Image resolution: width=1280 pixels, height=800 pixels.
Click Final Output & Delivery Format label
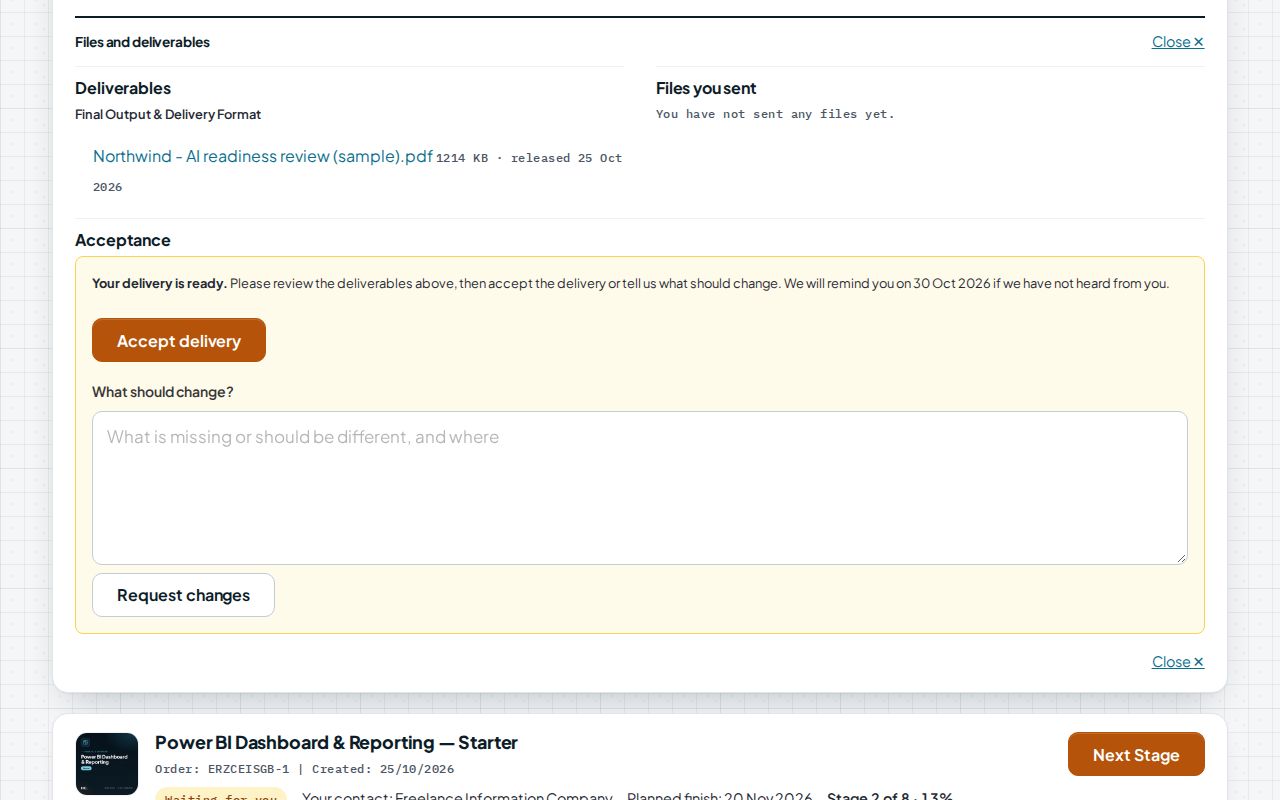click(168, 114)
